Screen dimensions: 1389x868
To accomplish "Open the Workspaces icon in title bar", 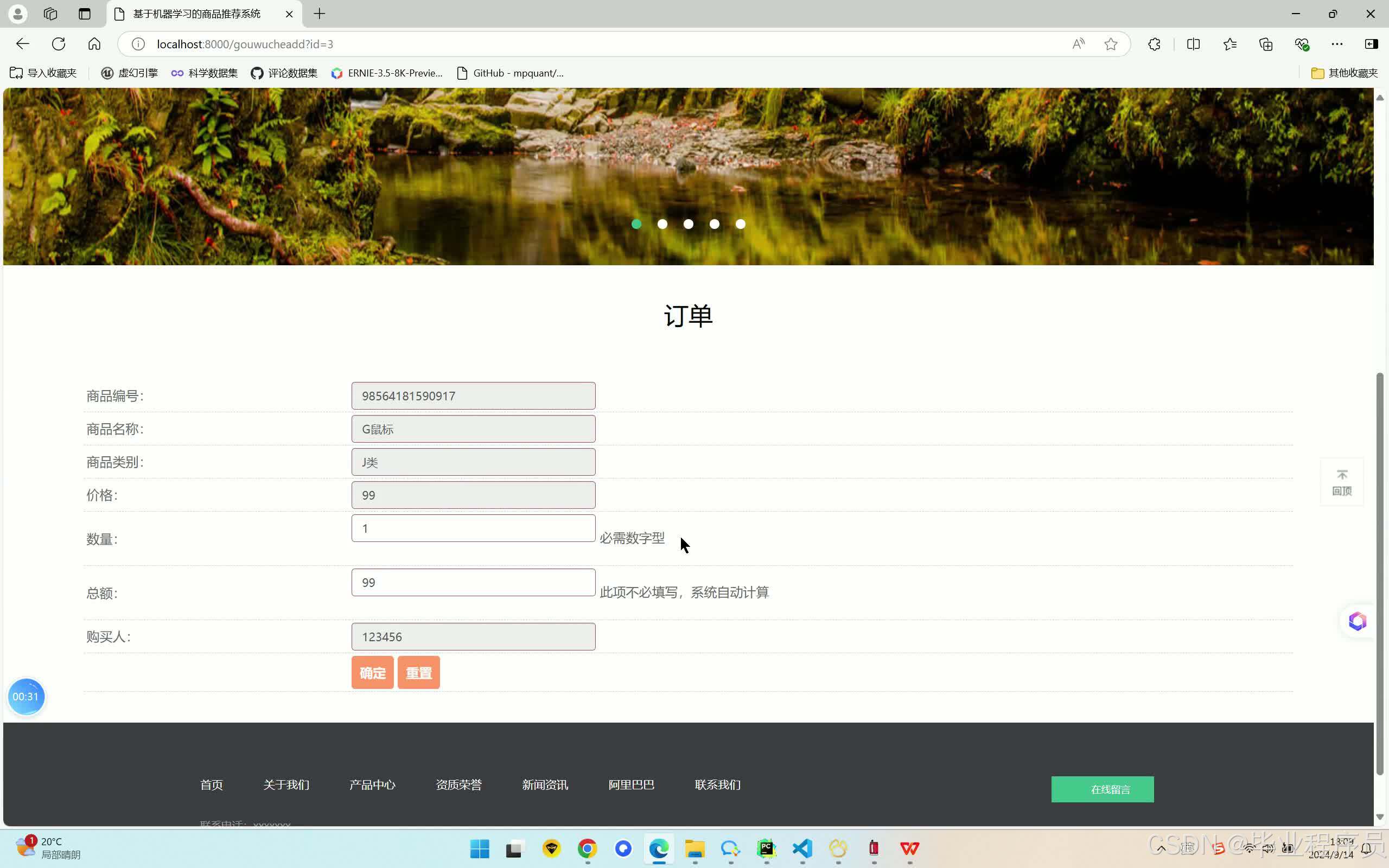I will click(x=50, y=14).
